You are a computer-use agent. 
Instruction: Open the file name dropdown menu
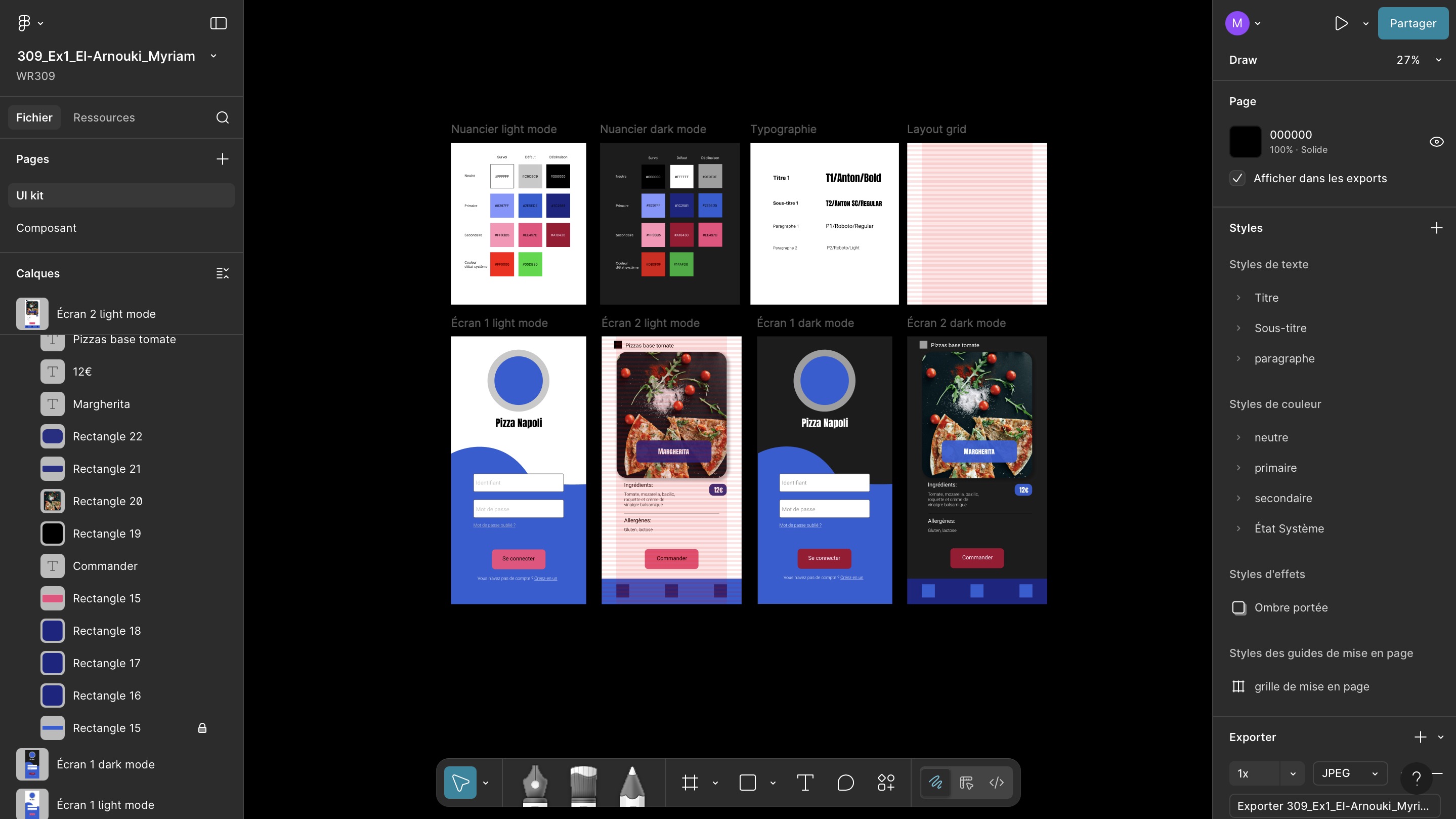pos(213,56)
